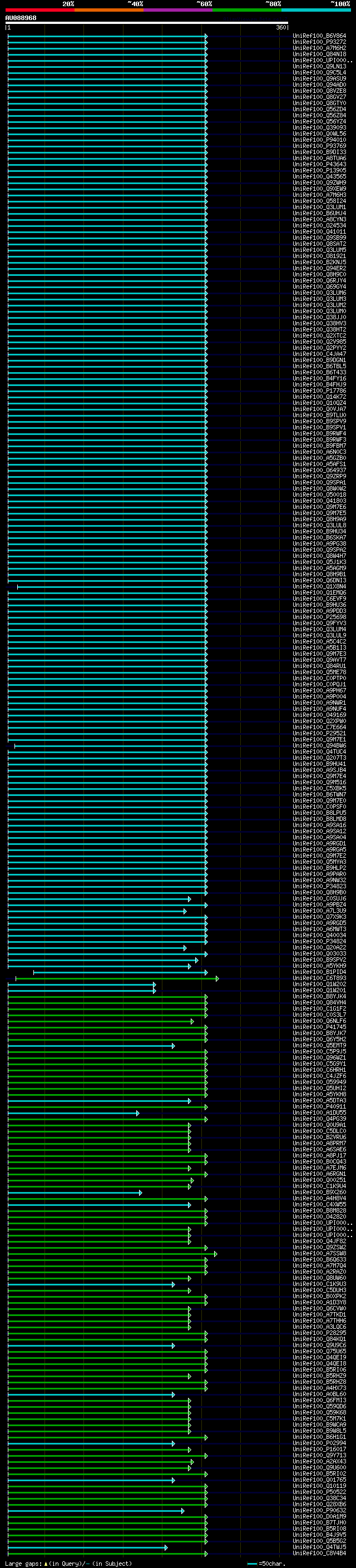Image resolution: width=356 pixels, height=1568 pixels.
Task: Select the UniRef100_P43643 label
Action: coord(319,164)
